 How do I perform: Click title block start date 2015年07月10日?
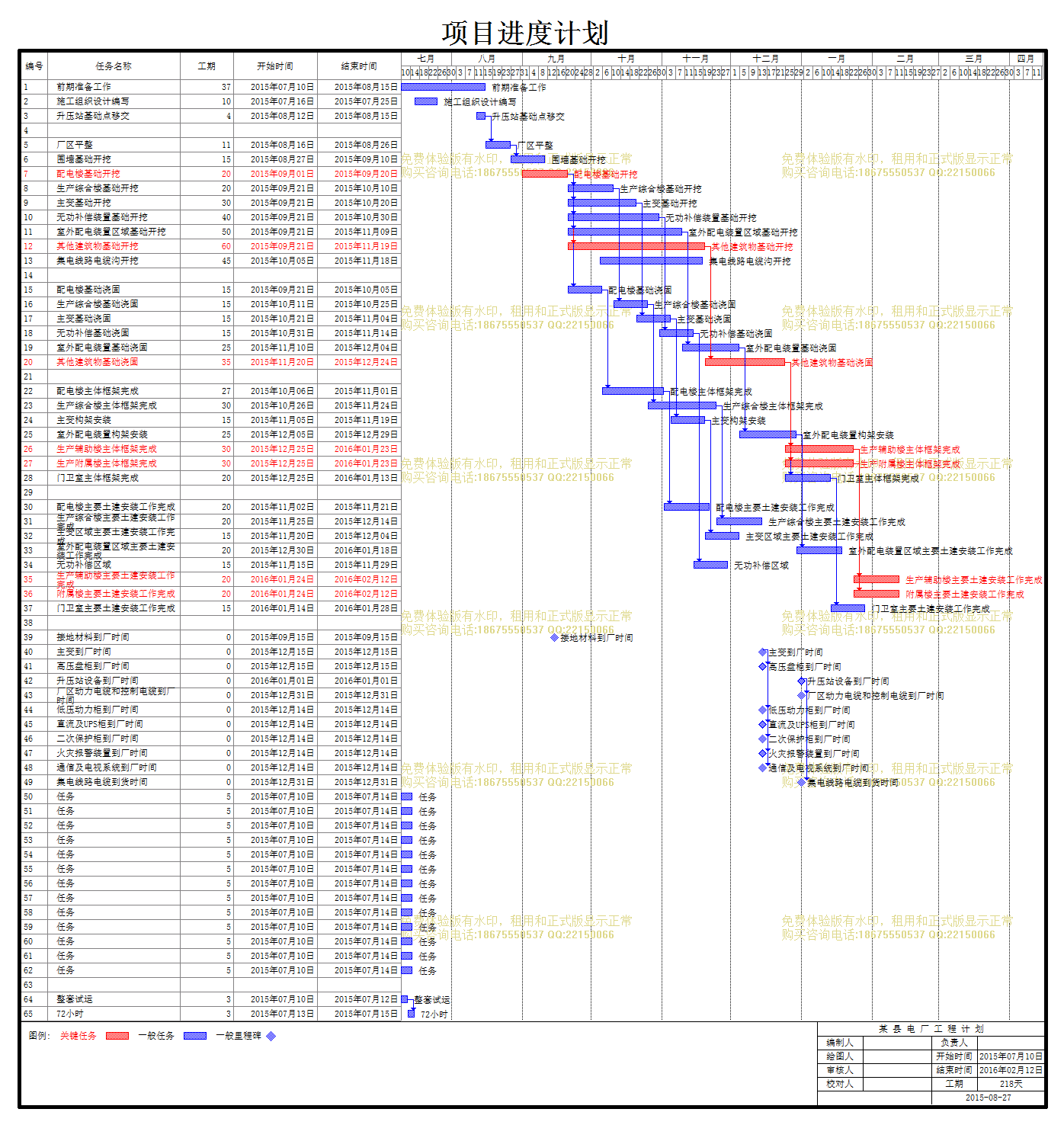pyautogui.click(x=1011, y=1056)
